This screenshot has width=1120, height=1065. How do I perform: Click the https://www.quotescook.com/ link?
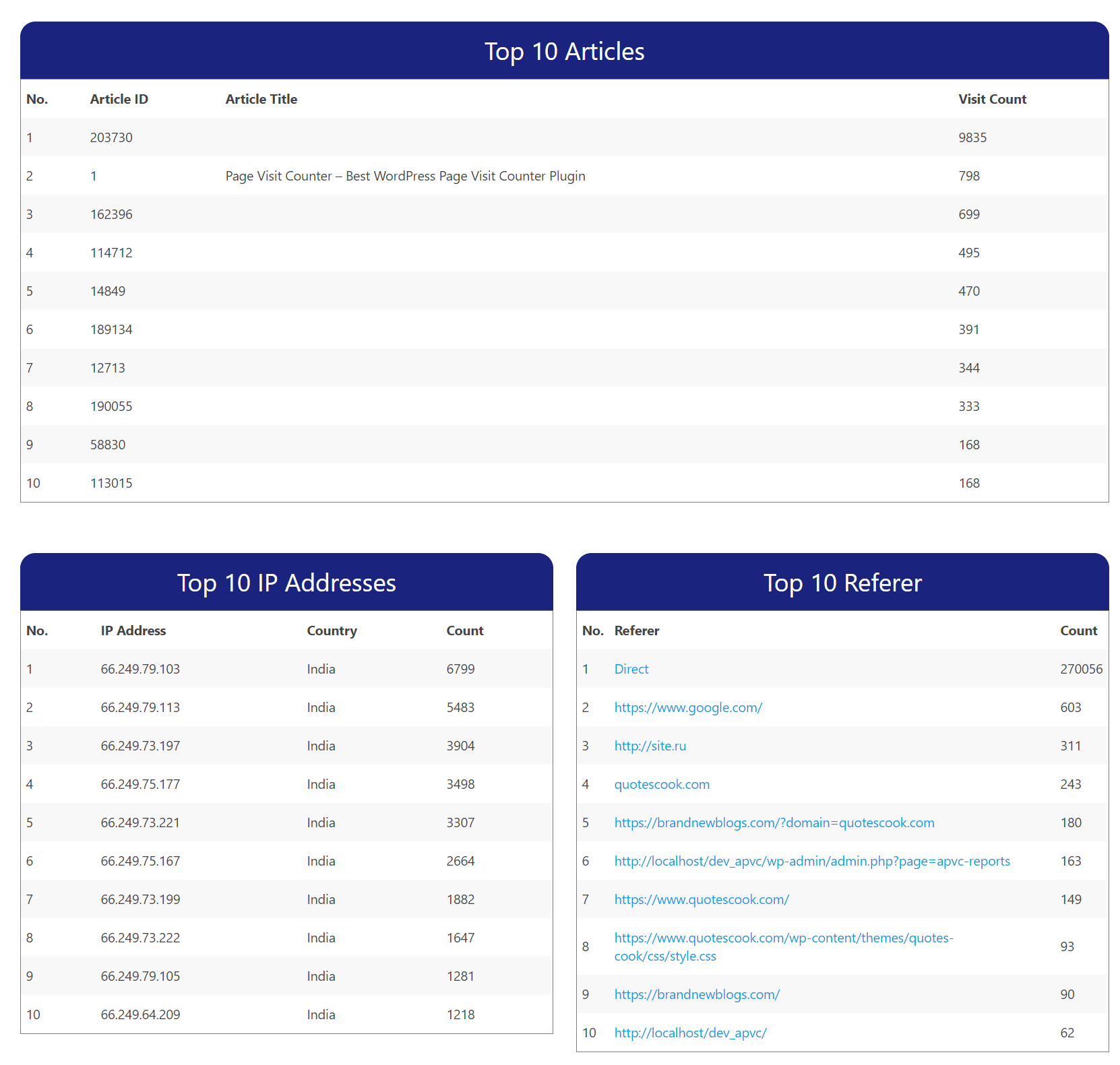(701, 899)
